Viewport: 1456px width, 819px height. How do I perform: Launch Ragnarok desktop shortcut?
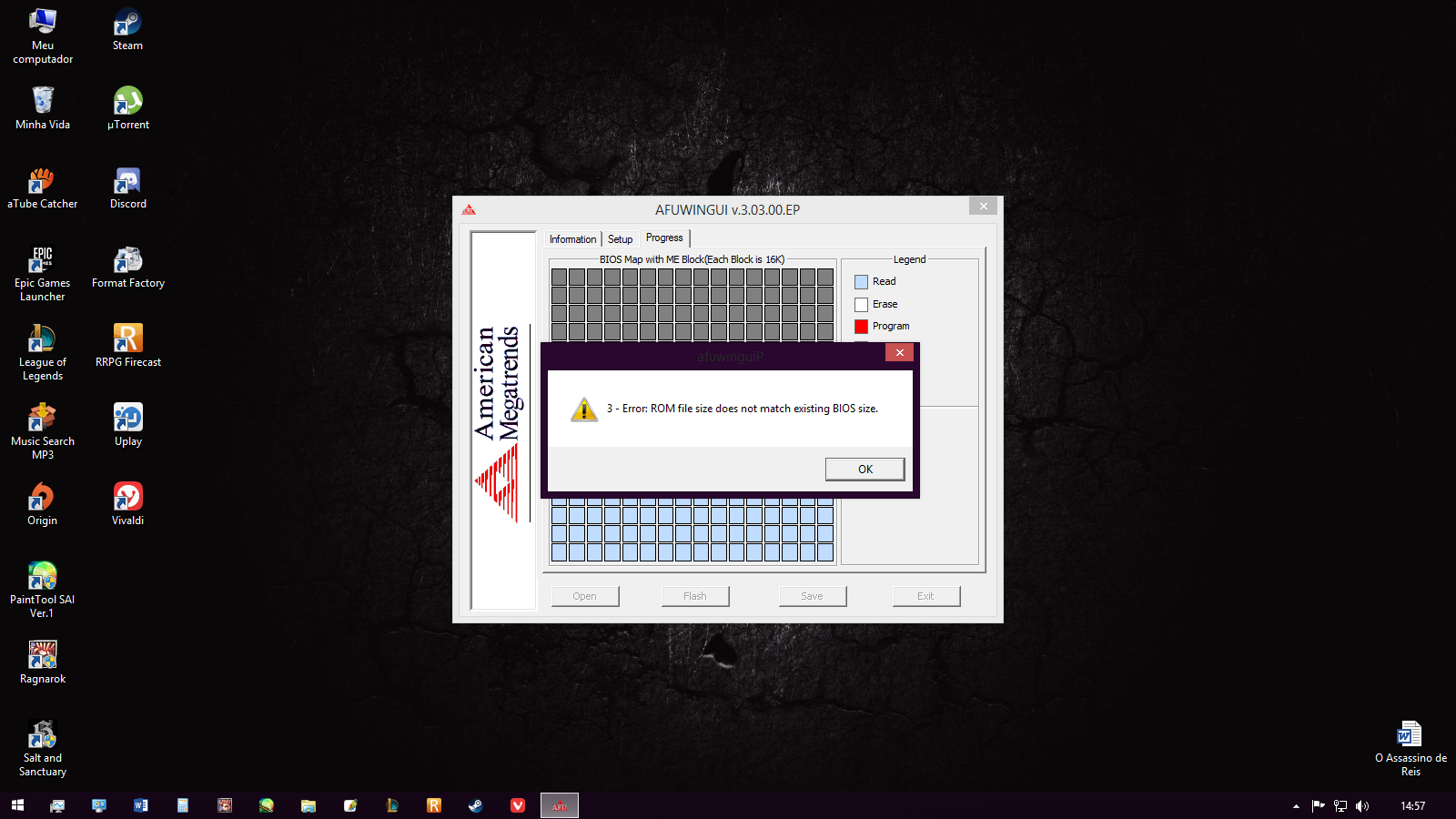[x=43, y=662]
